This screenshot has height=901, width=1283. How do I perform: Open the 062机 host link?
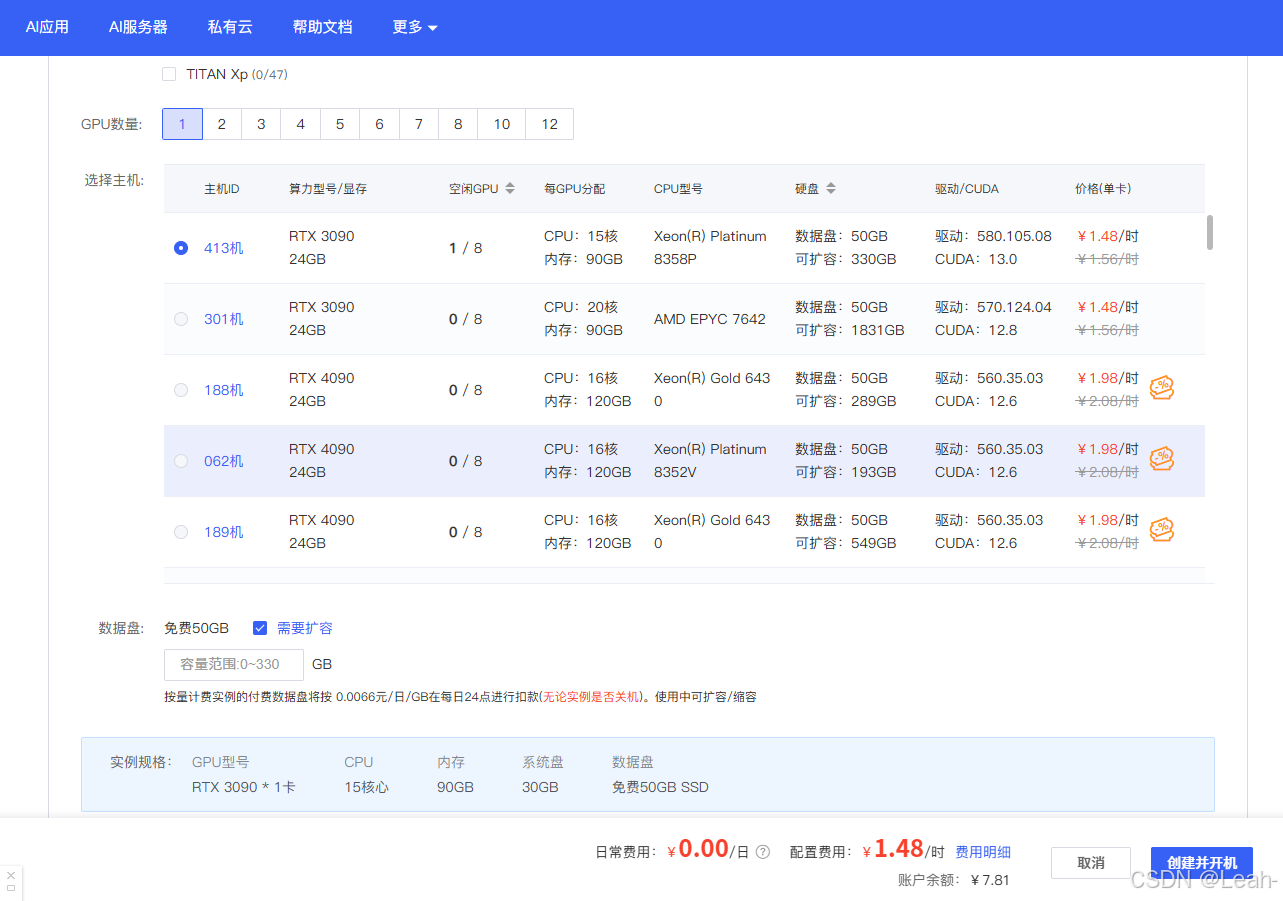point(224,461)
